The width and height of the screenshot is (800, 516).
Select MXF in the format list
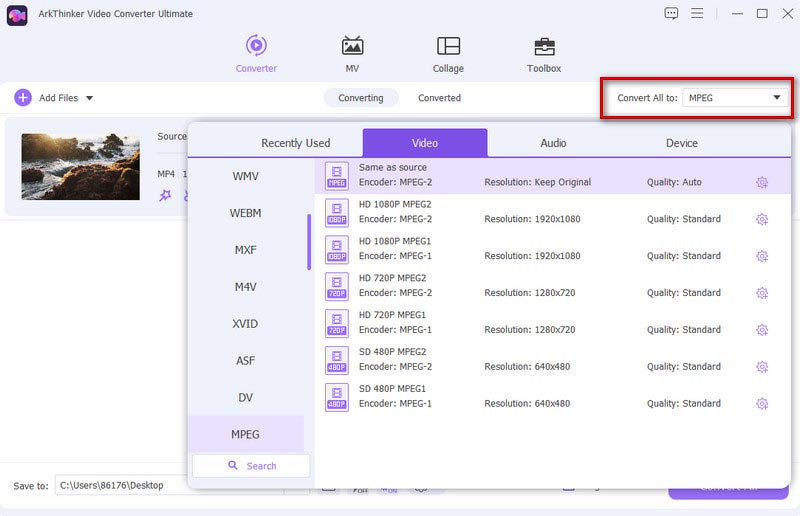coord(245,250)
